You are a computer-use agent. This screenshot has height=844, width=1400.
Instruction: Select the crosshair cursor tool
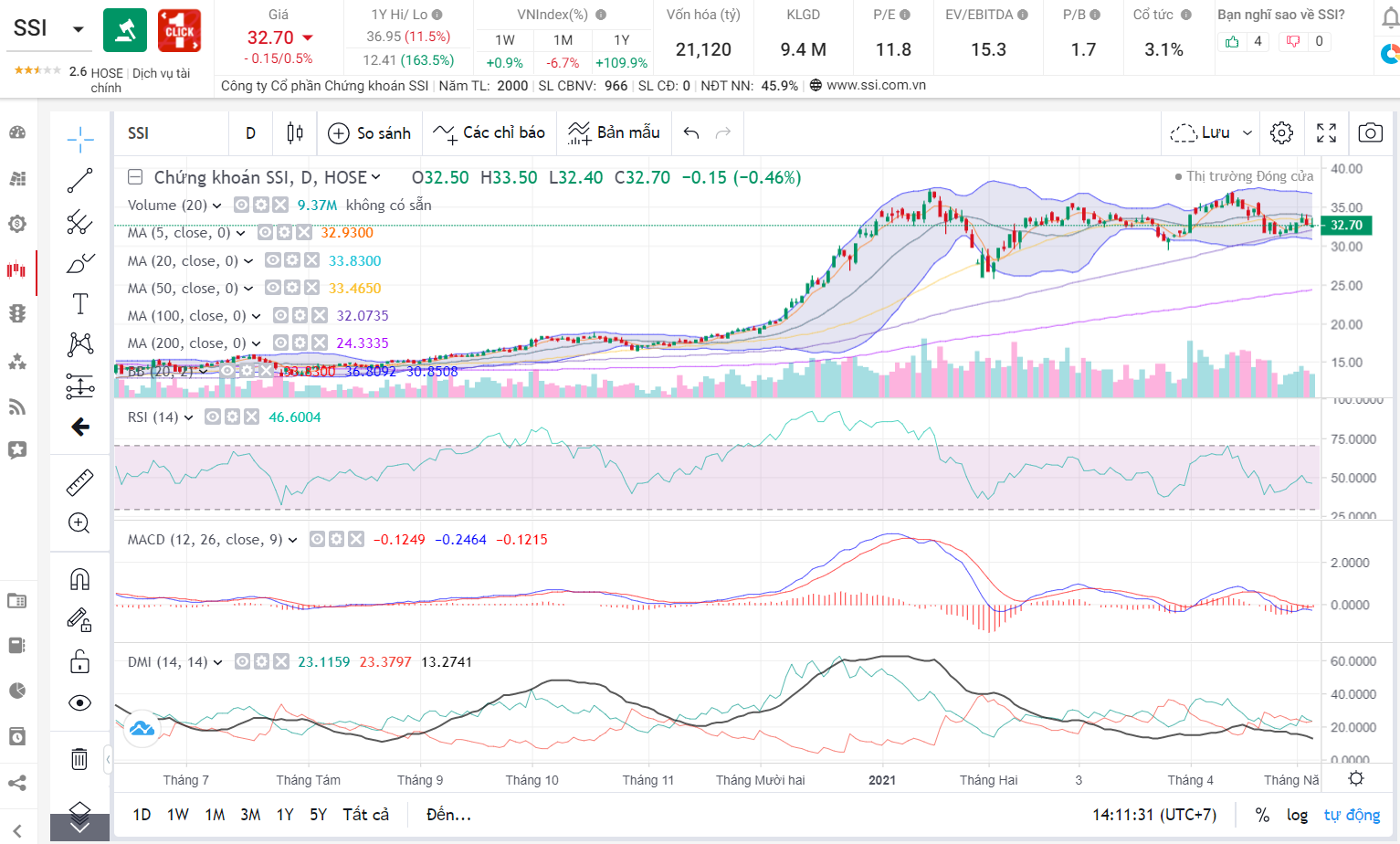click(x=80, y=139)
